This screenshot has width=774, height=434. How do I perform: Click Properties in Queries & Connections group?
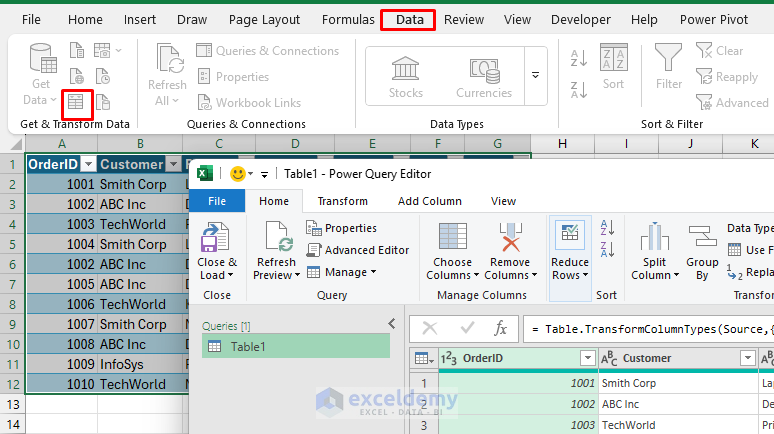pos(233,77)
